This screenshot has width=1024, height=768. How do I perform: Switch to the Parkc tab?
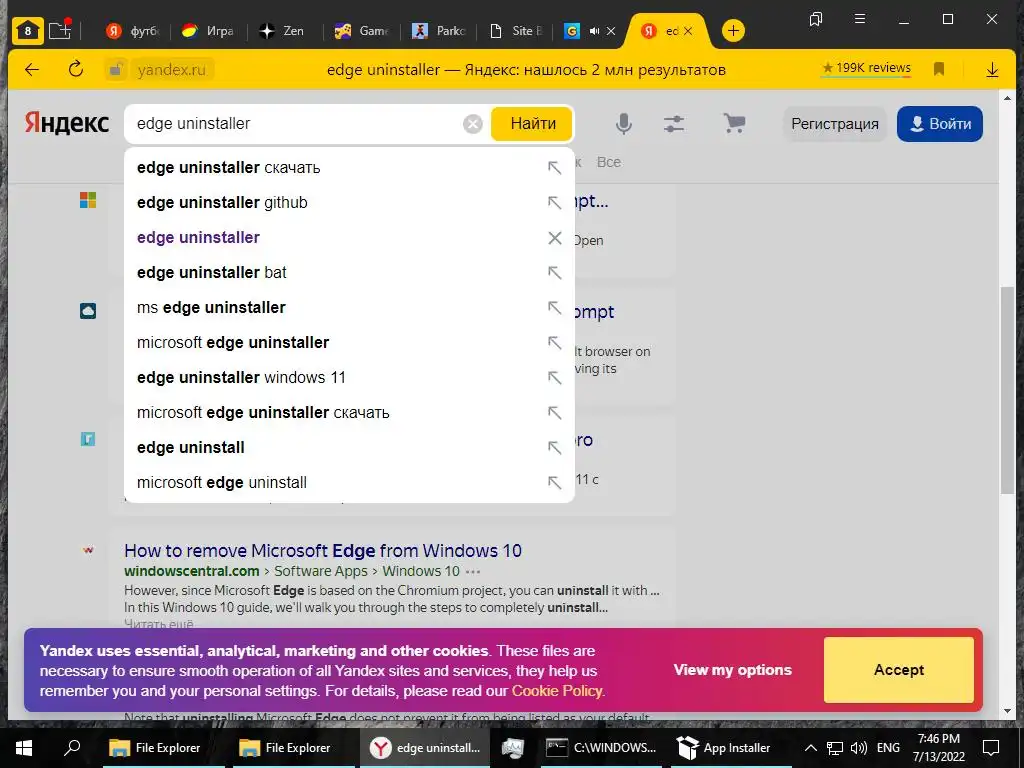pyautogui.click(x=438, y=31)
